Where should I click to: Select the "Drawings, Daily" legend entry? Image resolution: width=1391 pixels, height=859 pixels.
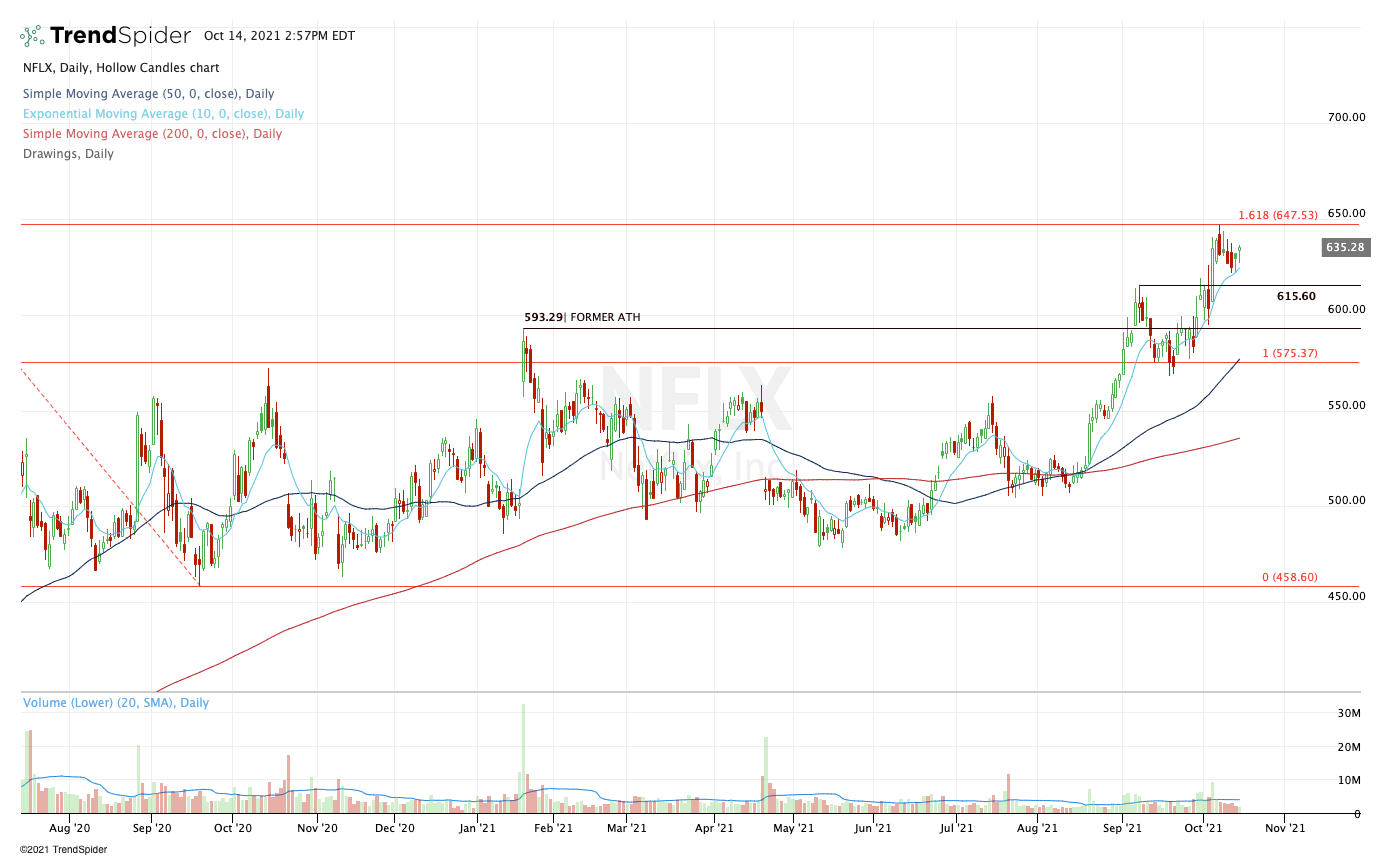tap(68, 154)
